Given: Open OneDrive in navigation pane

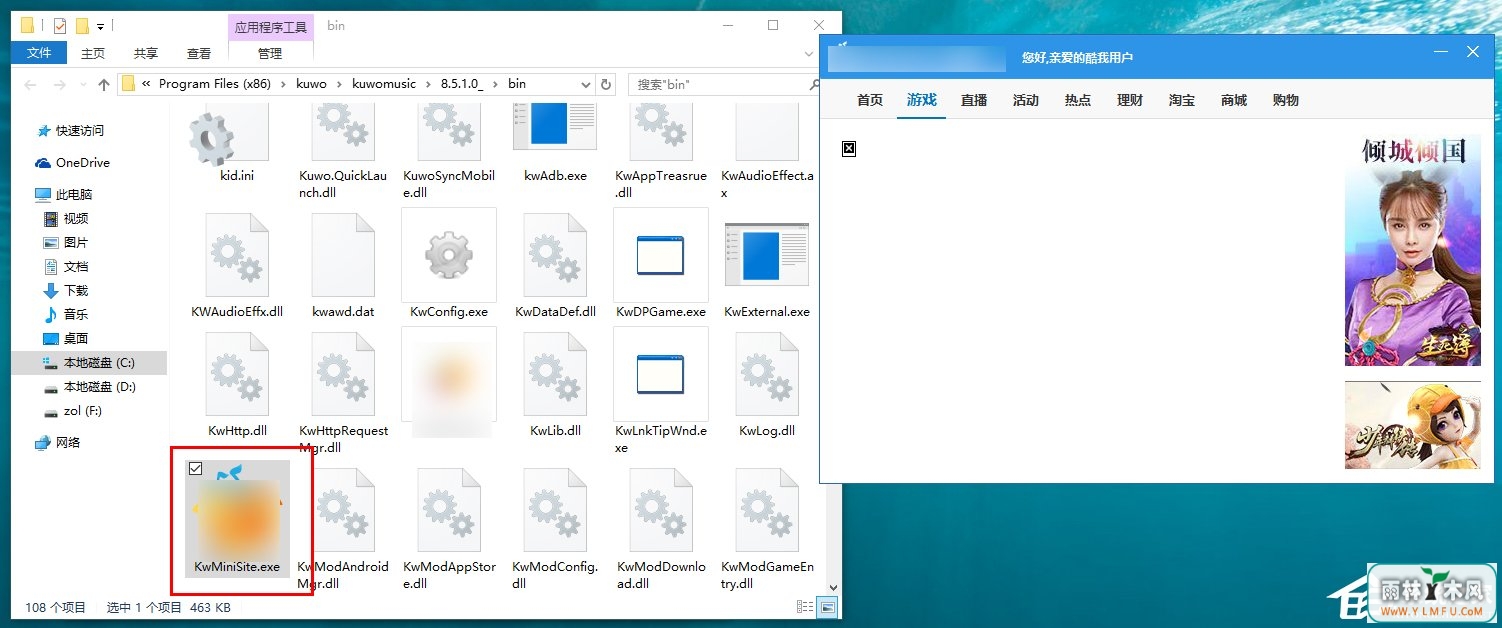Looking at the screenshot, I should point(83,163).
